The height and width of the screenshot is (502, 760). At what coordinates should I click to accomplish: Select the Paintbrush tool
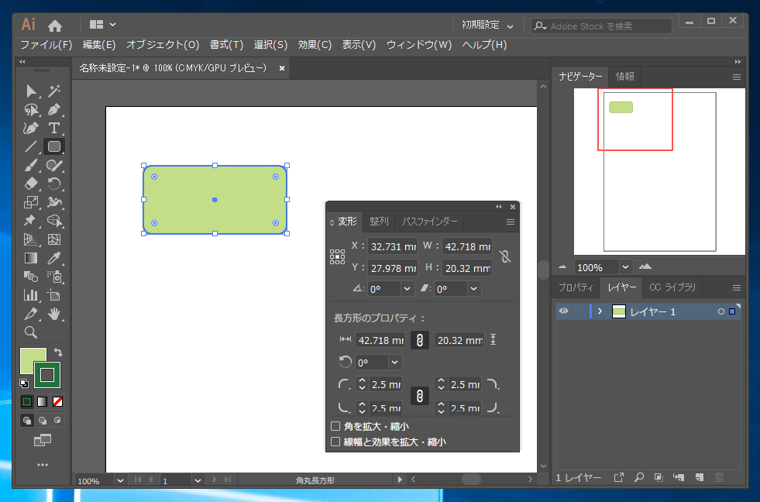31,165
